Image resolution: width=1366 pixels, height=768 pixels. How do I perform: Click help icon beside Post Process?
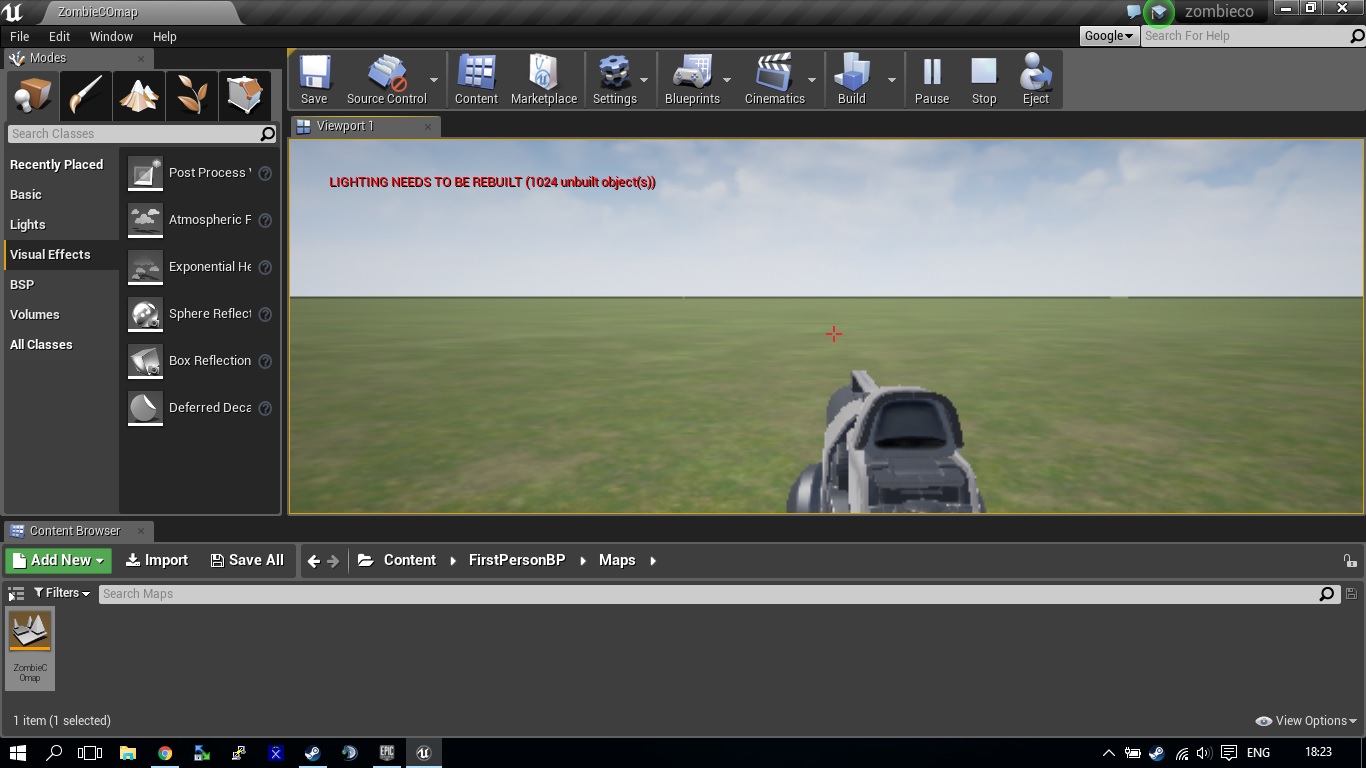[265, 173]
